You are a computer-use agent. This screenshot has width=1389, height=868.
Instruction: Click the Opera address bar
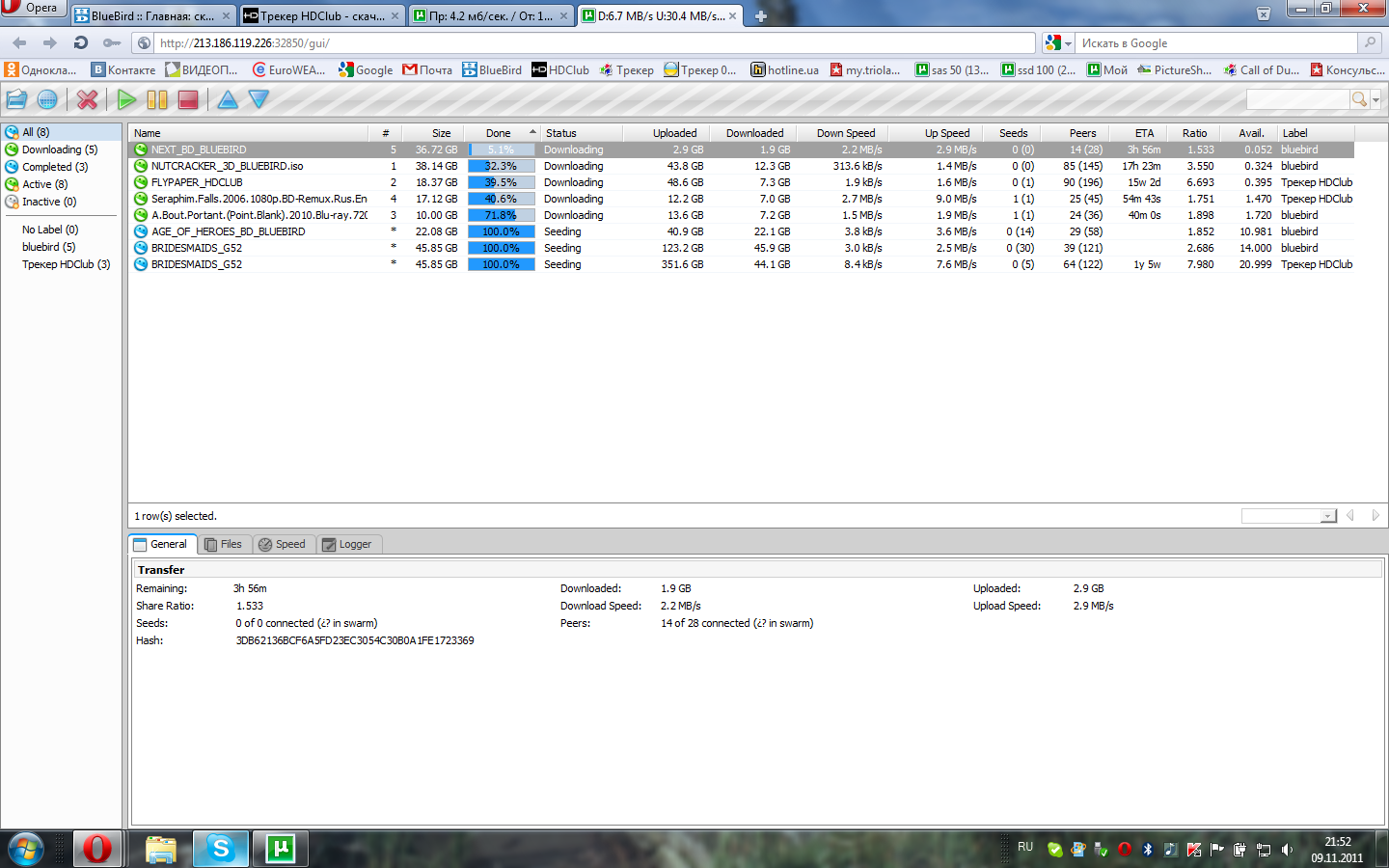pyautogui.click(x=594, y=42)
